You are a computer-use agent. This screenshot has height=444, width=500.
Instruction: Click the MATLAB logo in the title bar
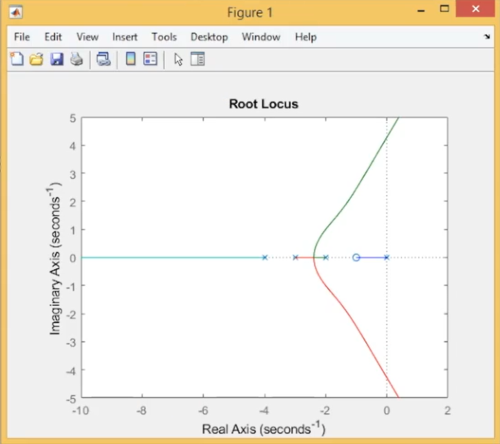click(16, 13)
